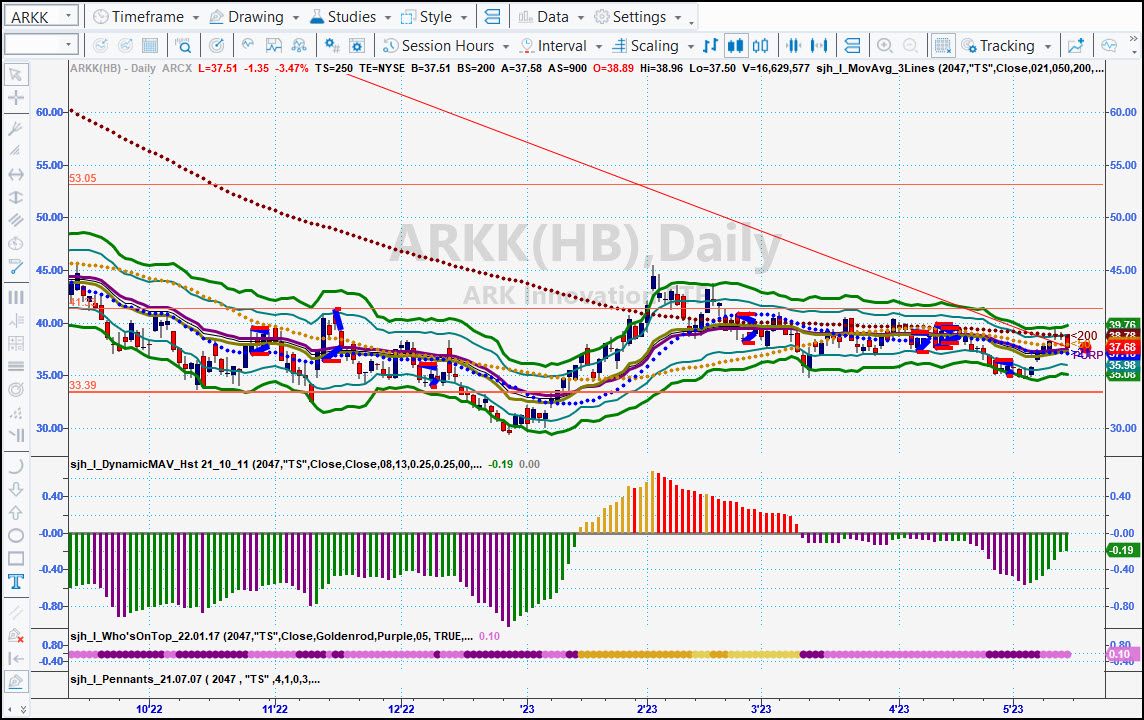This screenshot has height=720, width=1144.
Task: Click the sjh_I_Pennants study label
Action: click(x=195, y=679)
